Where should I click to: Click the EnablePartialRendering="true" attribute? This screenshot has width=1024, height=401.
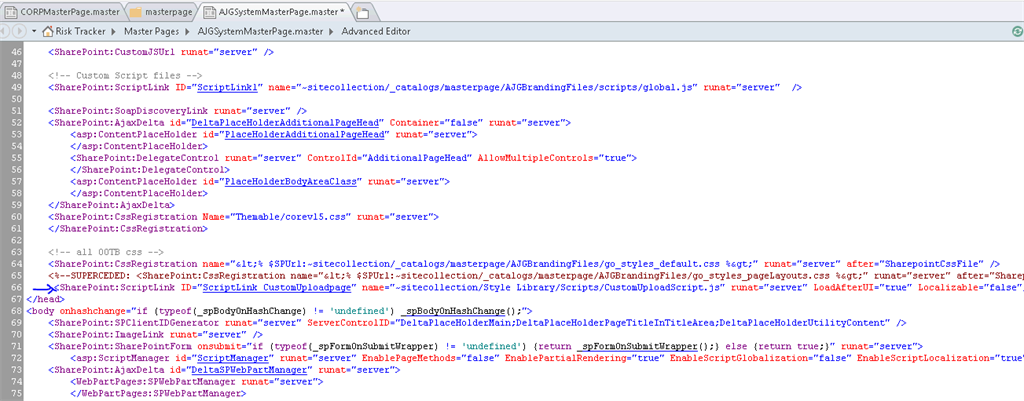pyautogui.click(x=584, y=358)
